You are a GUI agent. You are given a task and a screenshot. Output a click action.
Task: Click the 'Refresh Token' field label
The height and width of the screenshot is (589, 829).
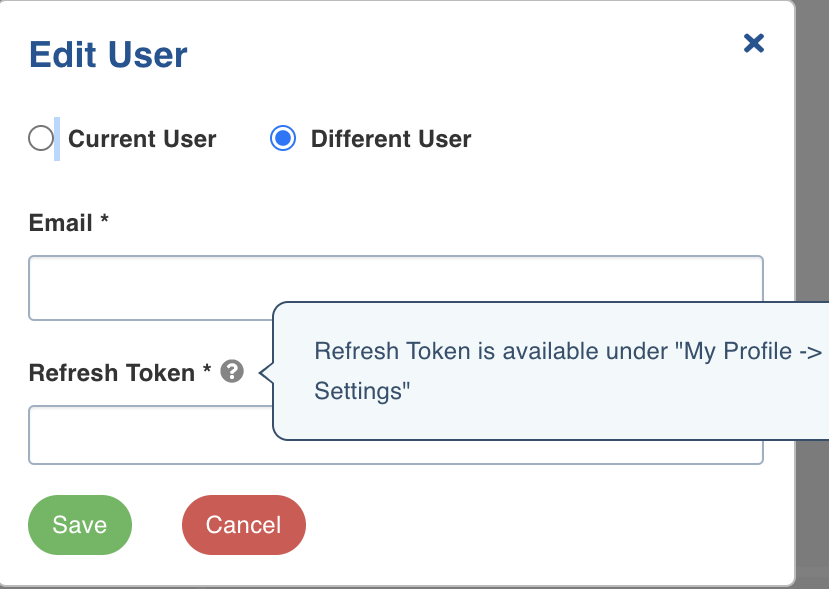click(112, 373)
